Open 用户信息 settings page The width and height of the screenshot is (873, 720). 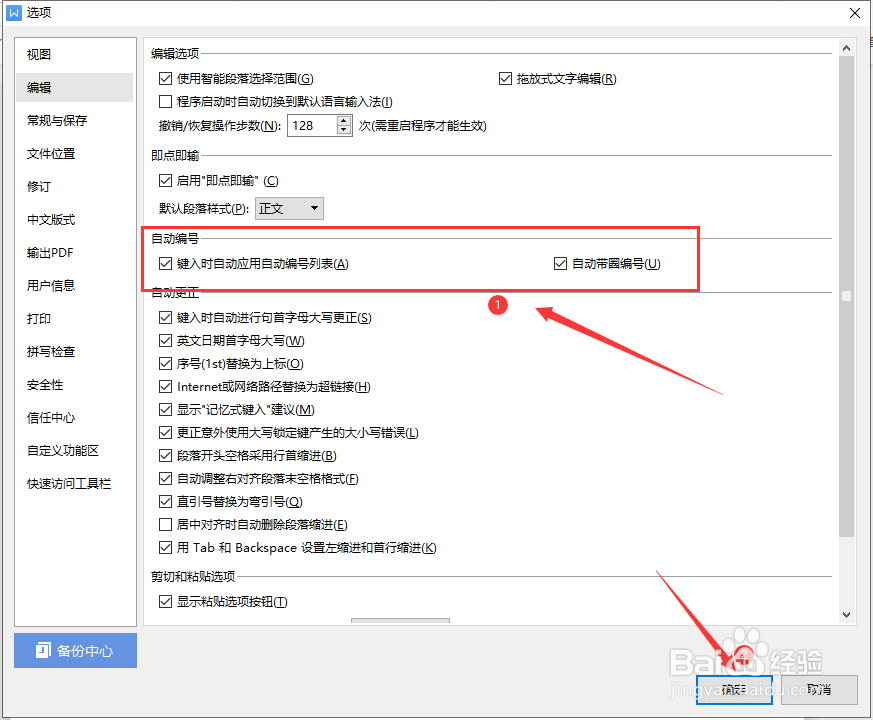51,286
